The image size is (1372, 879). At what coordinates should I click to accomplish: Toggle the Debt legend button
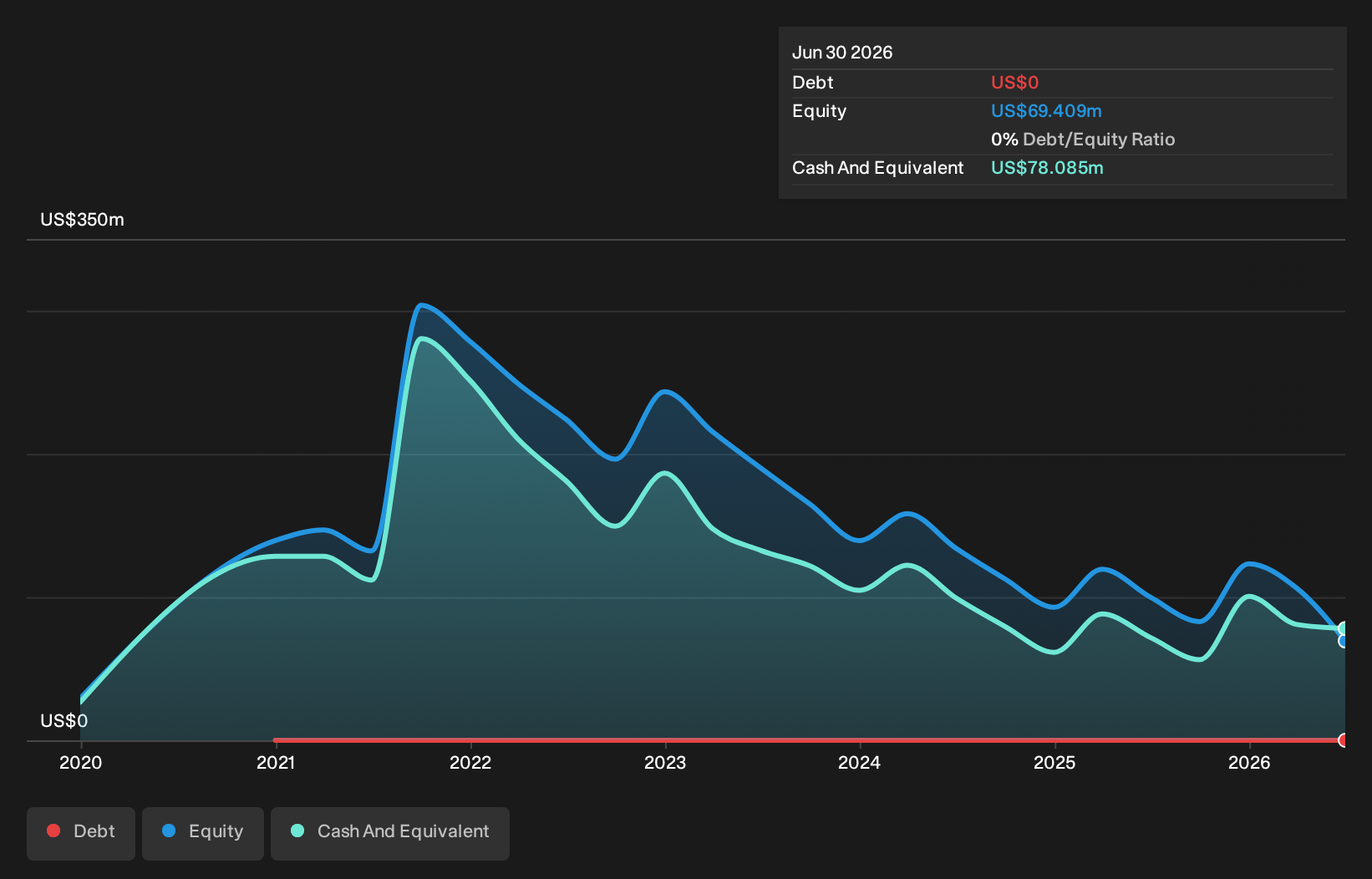point(81,833)
